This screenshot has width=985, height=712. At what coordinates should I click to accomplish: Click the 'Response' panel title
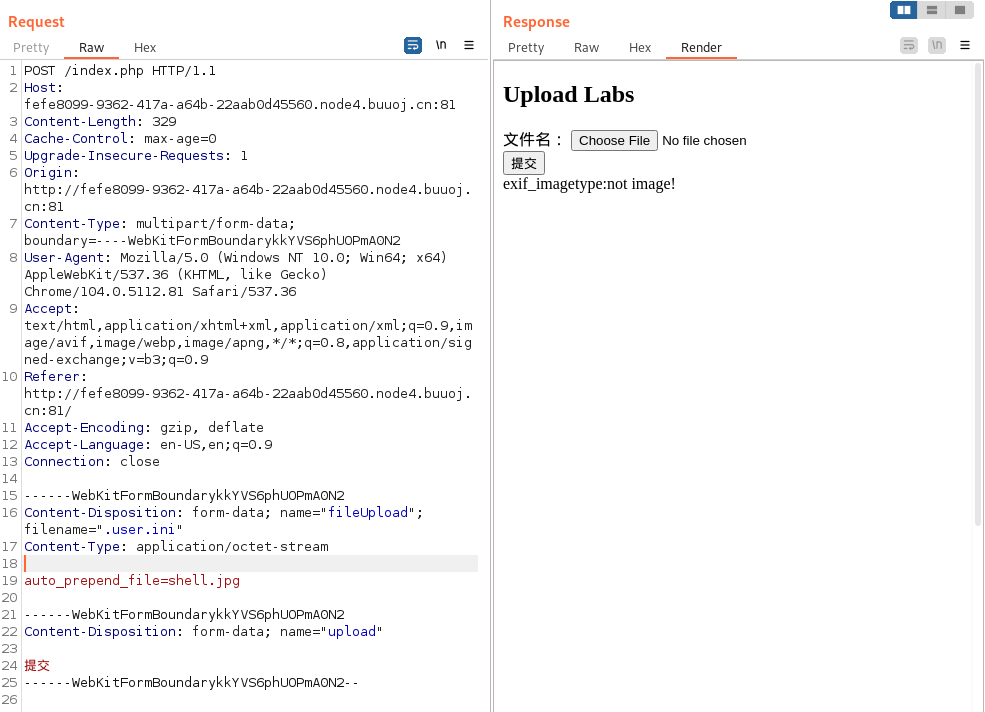coord(536,22)
